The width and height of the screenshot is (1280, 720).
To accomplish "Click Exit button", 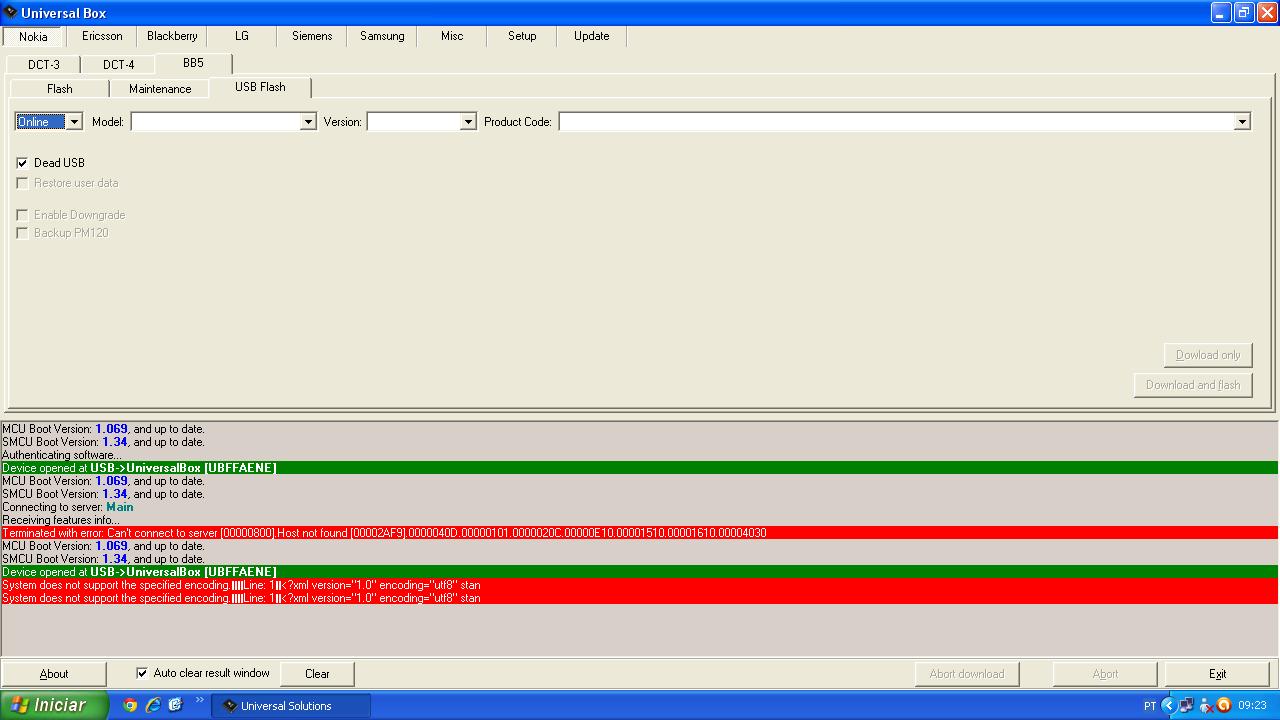I will tap(1217, 674).
